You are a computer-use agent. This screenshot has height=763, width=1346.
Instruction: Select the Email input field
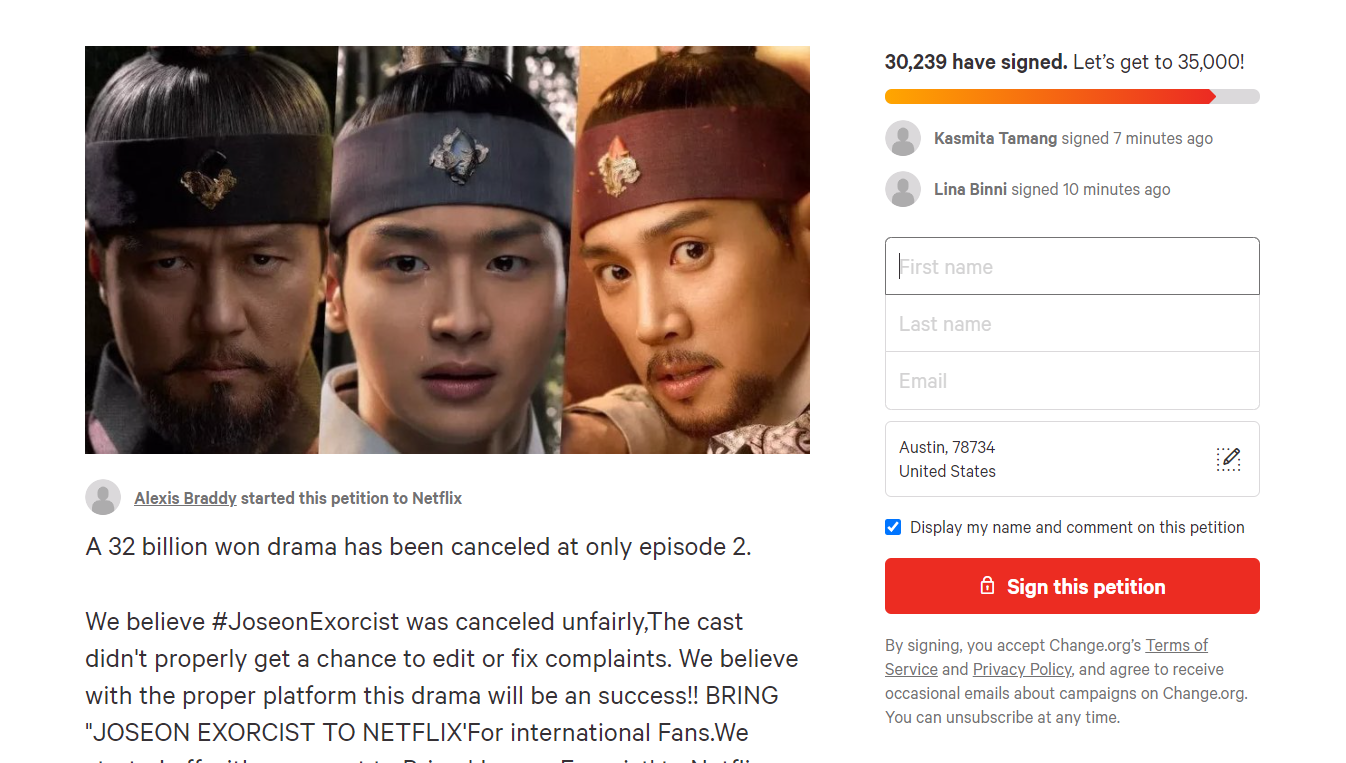(x=1072, y=380)
